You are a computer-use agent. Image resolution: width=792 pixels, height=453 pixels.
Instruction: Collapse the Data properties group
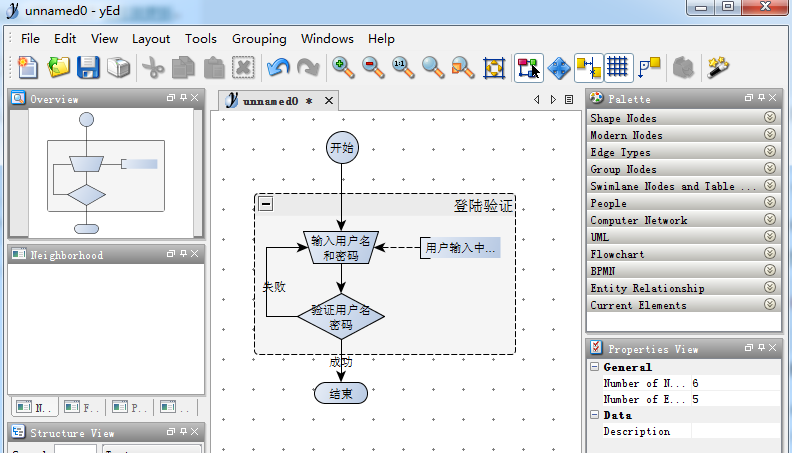click(595, 415)
